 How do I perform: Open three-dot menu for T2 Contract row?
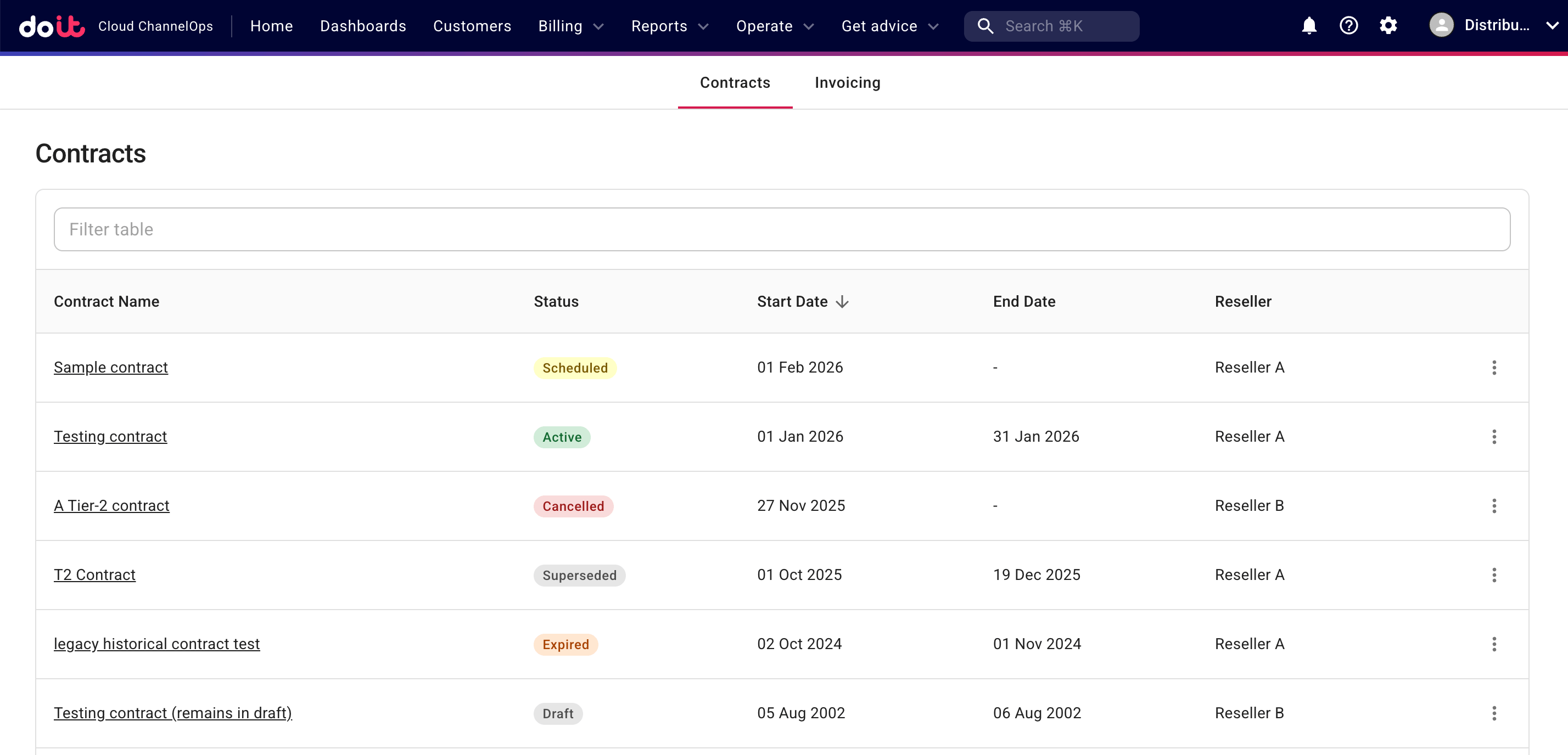click(x=1494, y=575)
